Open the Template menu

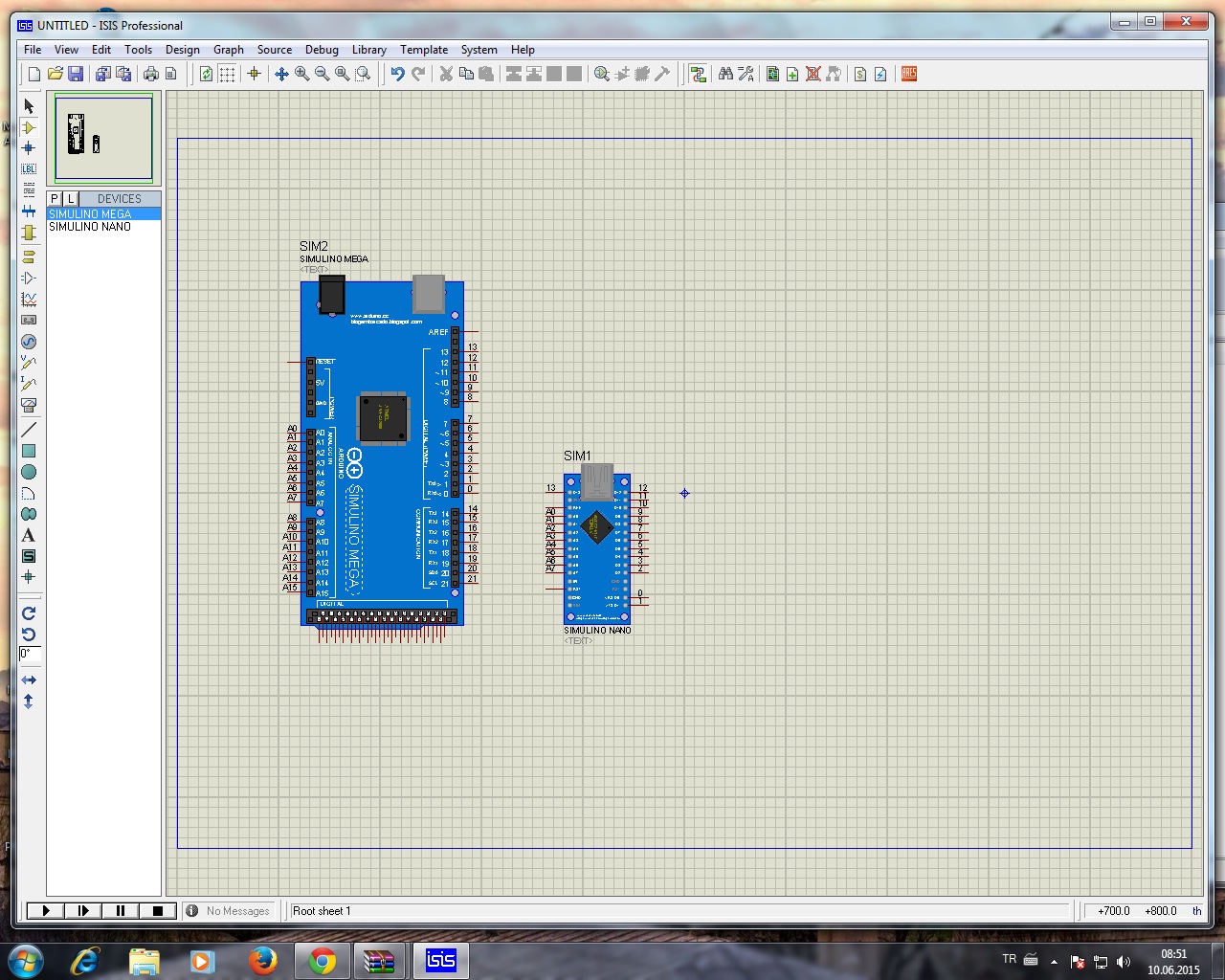(424, 50)
